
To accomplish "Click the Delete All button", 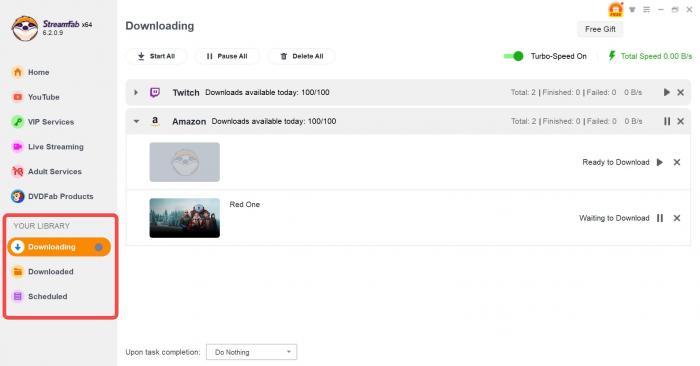I will [301, 56].
